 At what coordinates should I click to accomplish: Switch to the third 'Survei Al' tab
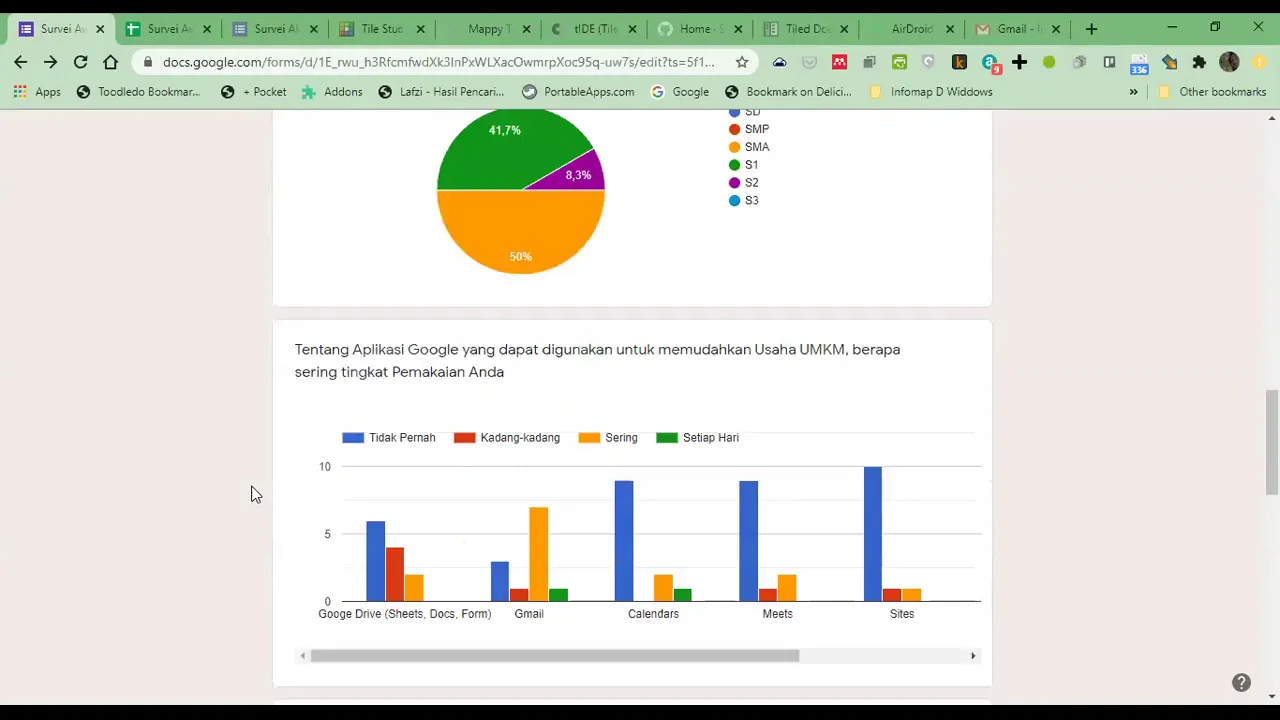pos(274,29)
